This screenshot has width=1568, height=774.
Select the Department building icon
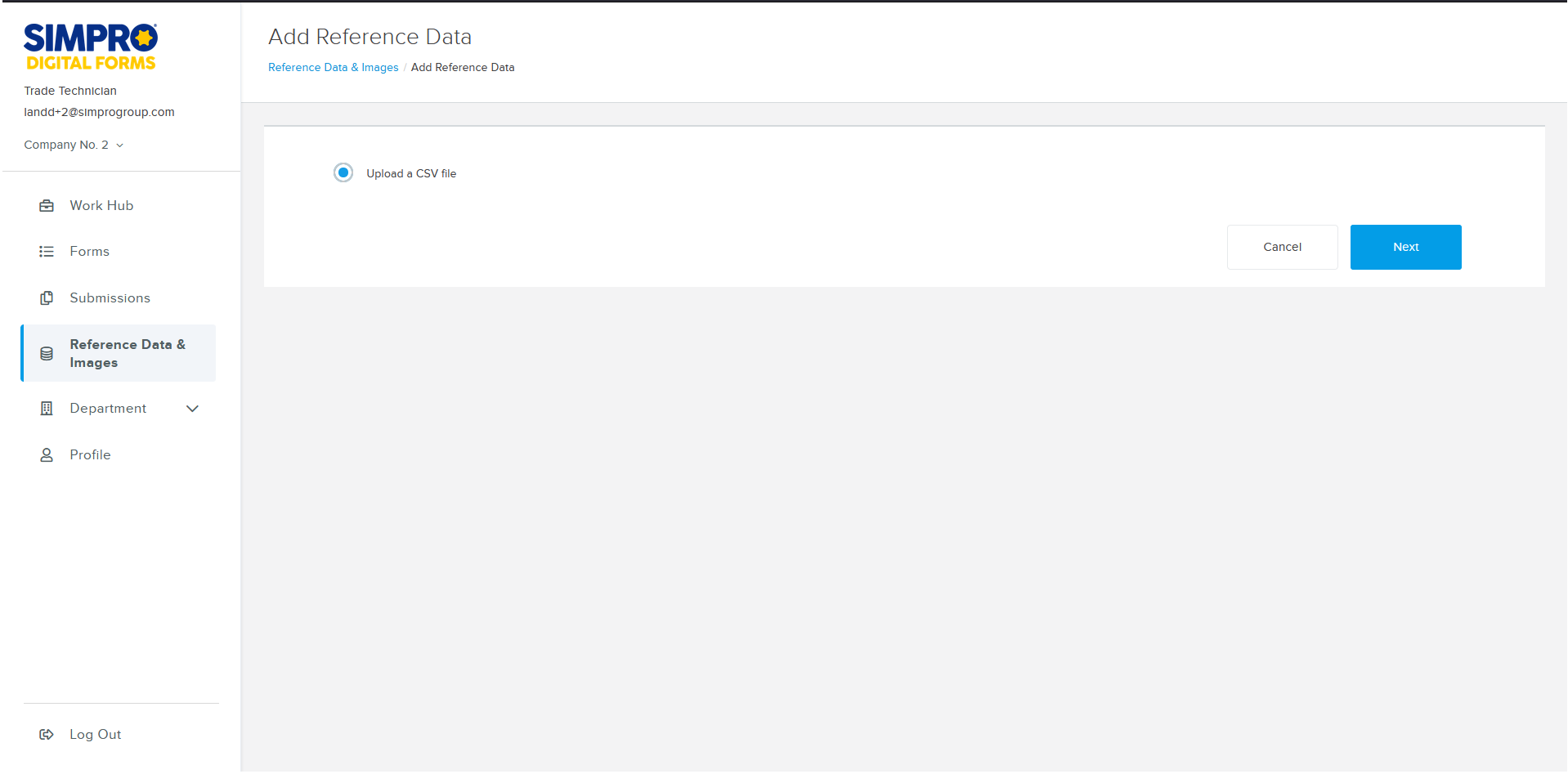point(47,408)
